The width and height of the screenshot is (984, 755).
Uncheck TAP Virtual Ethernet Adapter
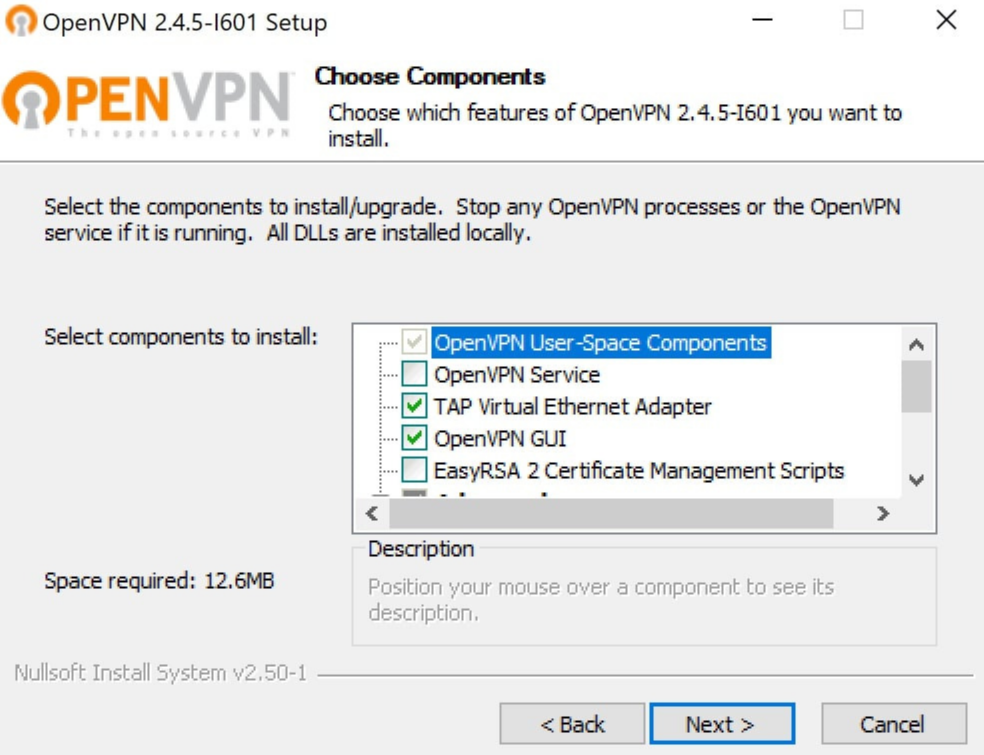pos(414,406)
